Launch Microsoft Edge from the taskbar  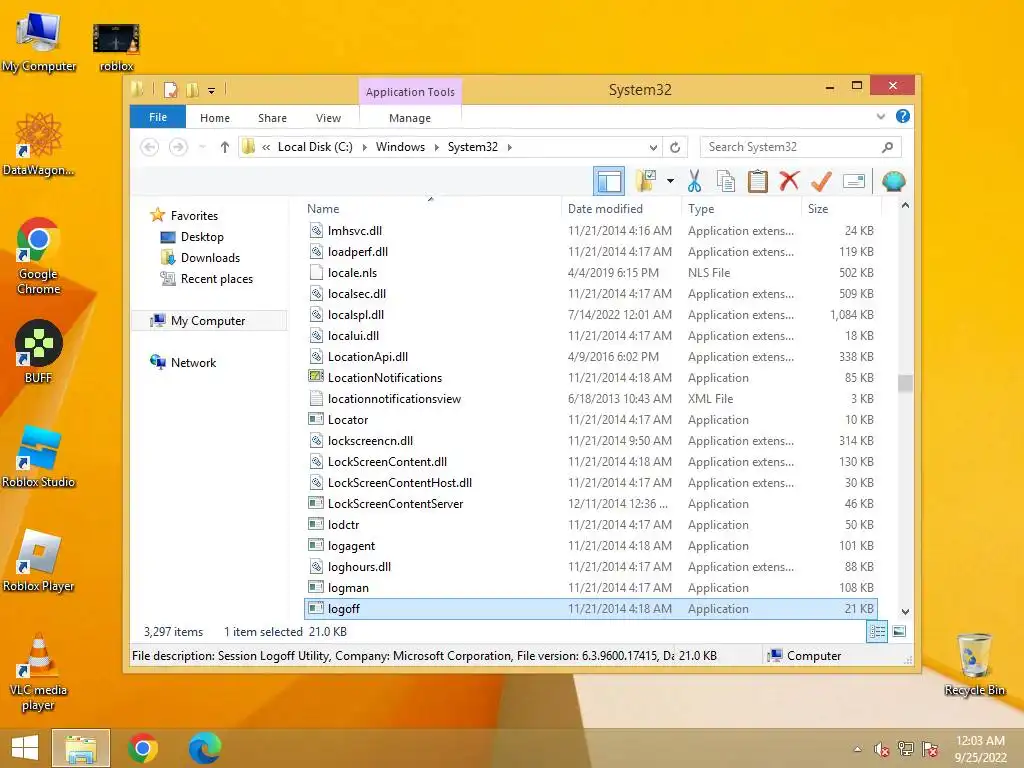(x=204, y=748)
